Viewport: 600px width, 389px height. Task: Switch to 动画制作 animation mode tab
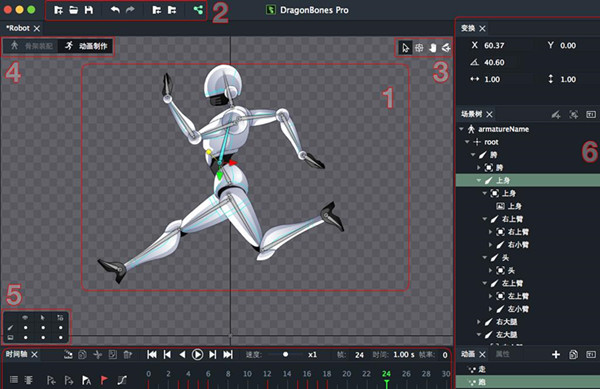[86, 46]
